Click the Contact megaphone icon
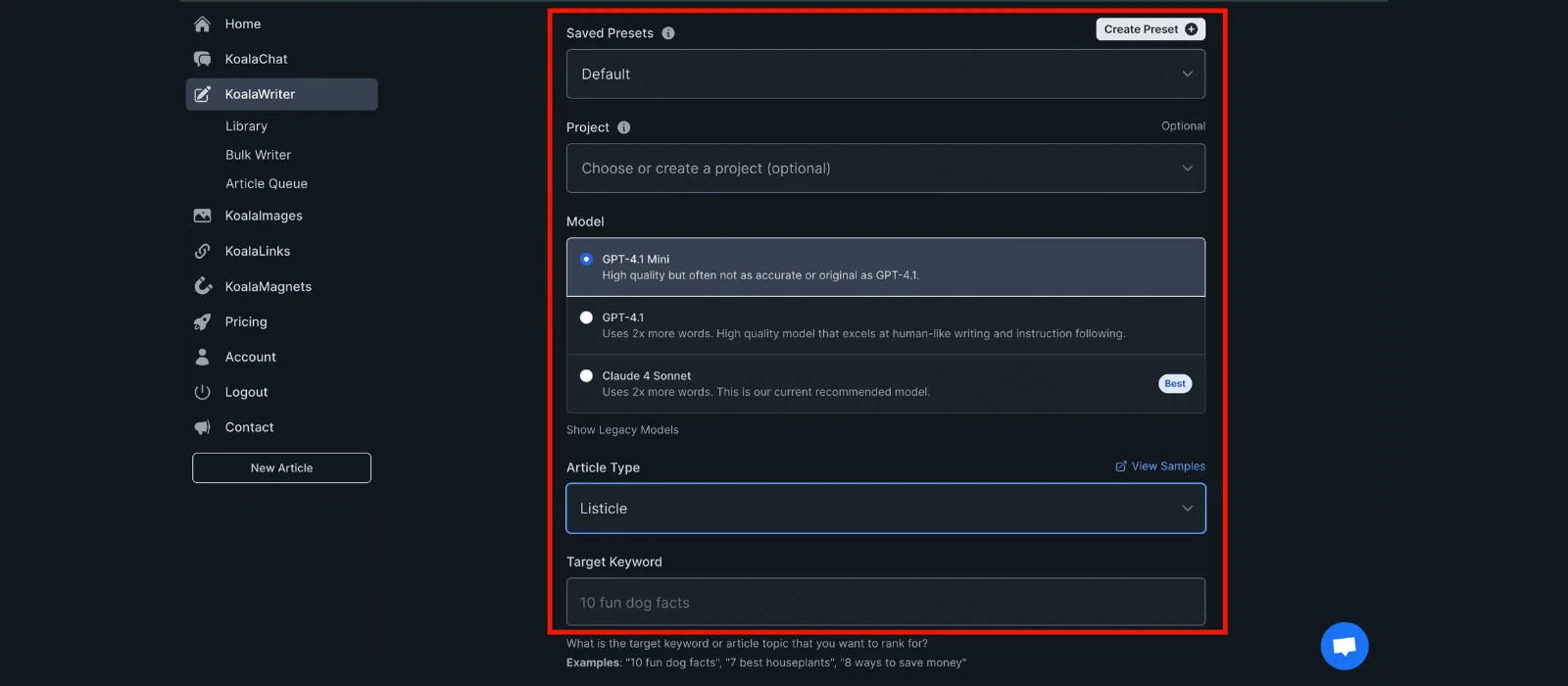This screenshot has width=1568, height=686. coord(202,427)
